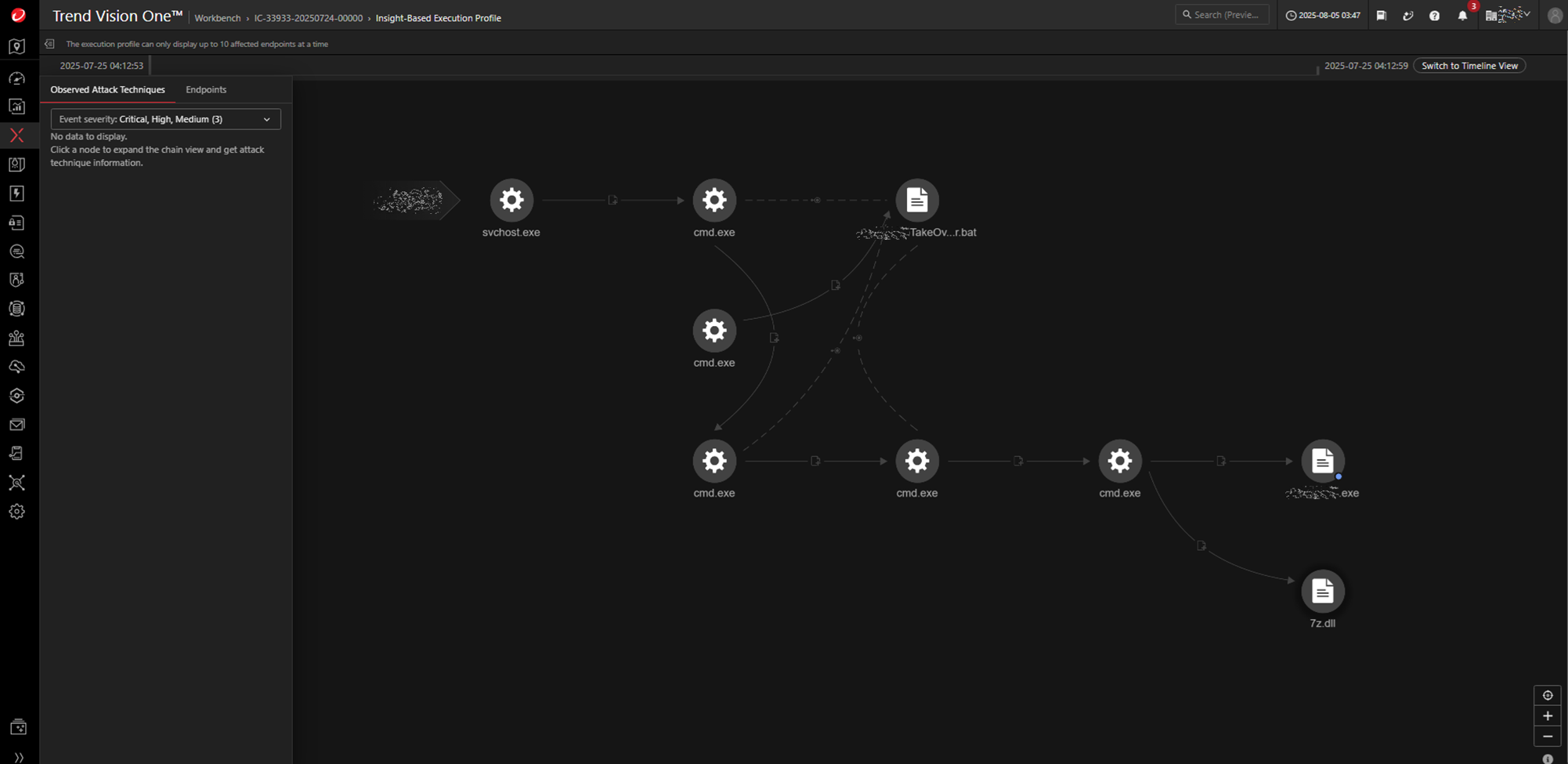Open the Event severity dropdown

[x=165, y=119]
